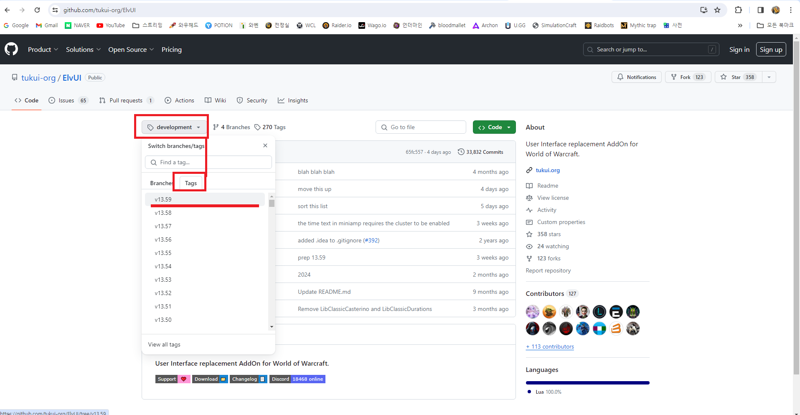Screen dimensions: 800x415
Task: Click the browser reload icon
Action: coord(37,10)
